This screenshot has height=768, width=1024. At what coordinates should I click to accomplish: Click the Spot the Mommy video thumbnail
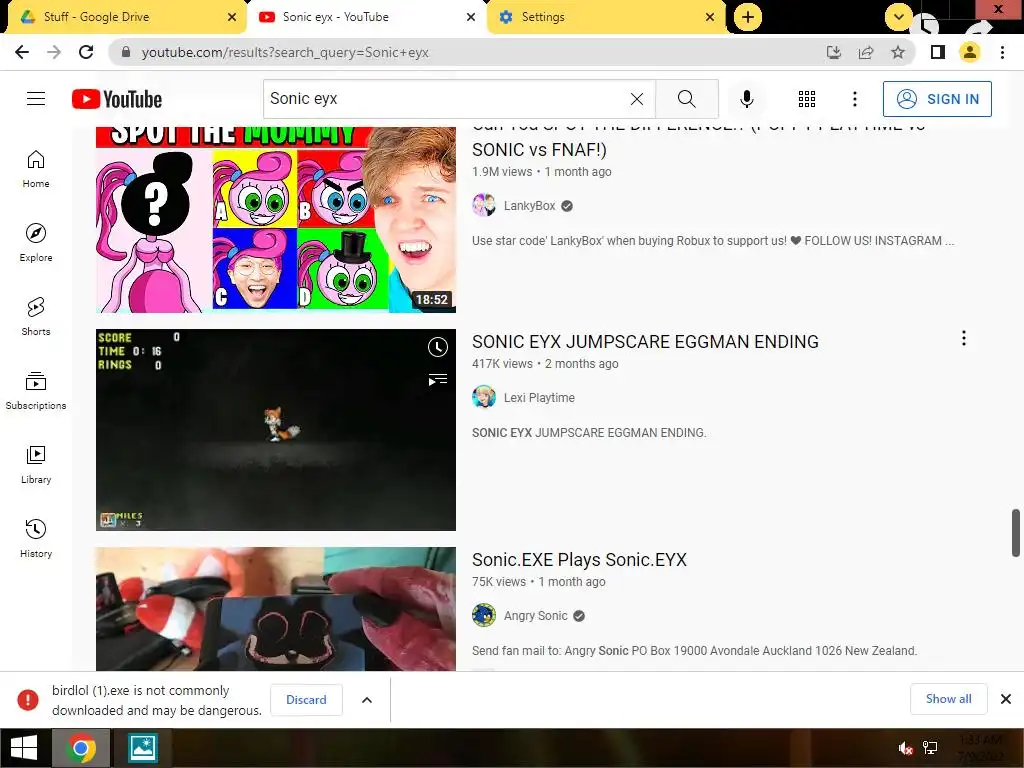point(276,219)
